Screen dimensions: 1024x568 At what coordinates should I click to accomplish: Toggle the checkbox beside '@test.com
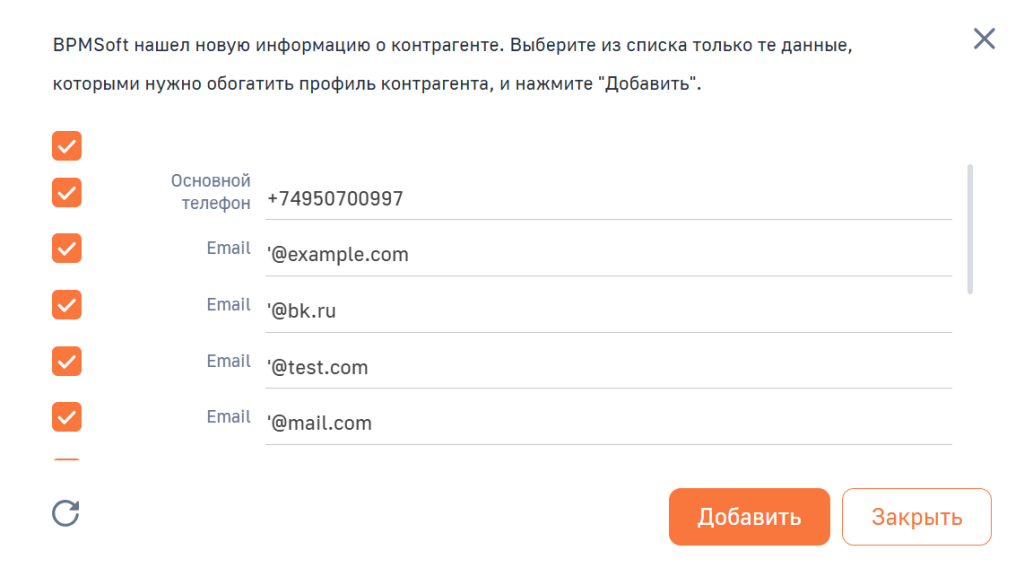(x=67, y=360)
